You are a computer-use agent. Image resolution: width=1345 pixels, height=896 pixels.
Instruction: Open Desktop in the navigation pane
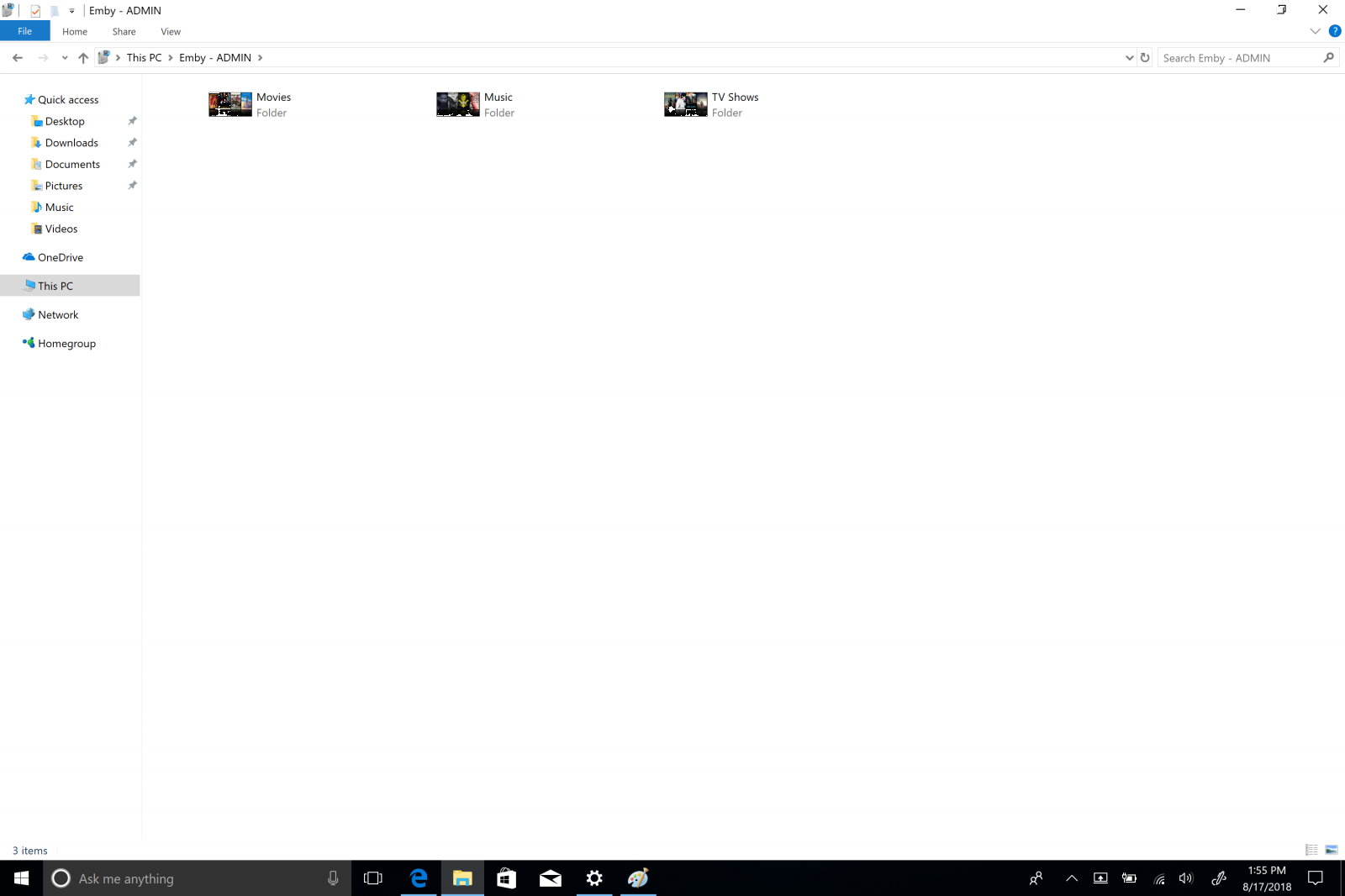65,122
